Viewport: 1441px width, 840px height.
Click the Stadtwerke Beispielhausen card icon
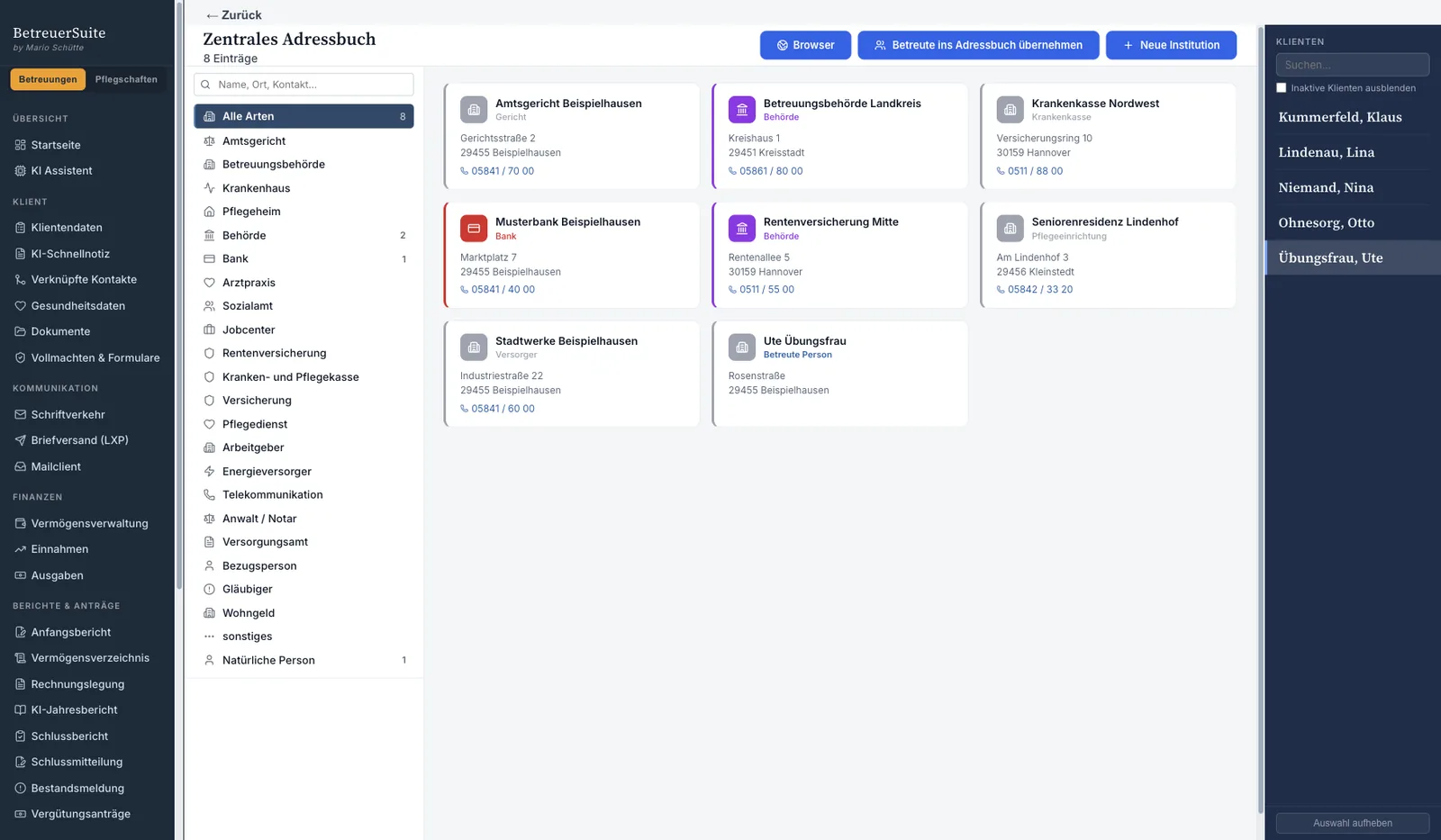(x=474, y=348)
